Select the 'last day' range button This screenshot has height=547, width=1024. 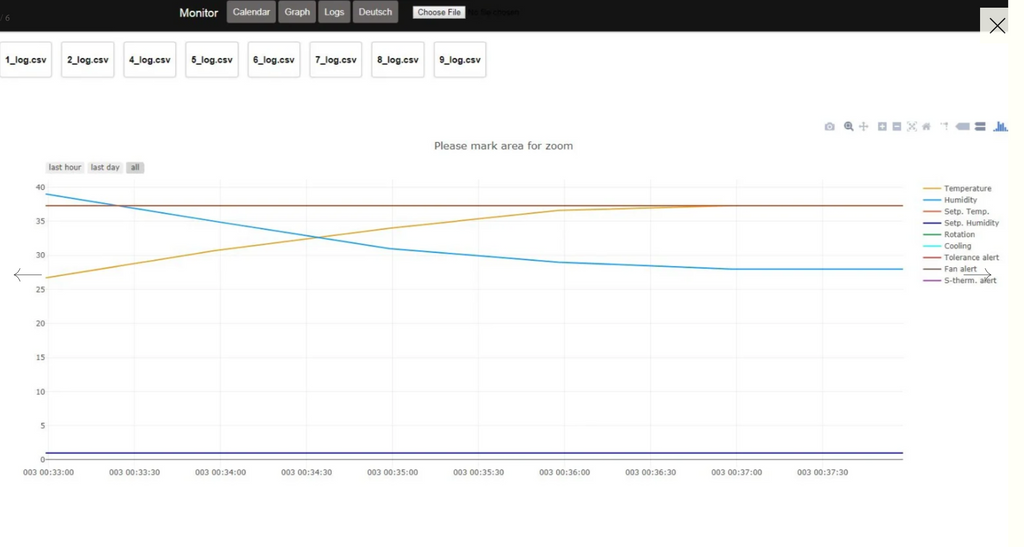(x=105, y=168)
